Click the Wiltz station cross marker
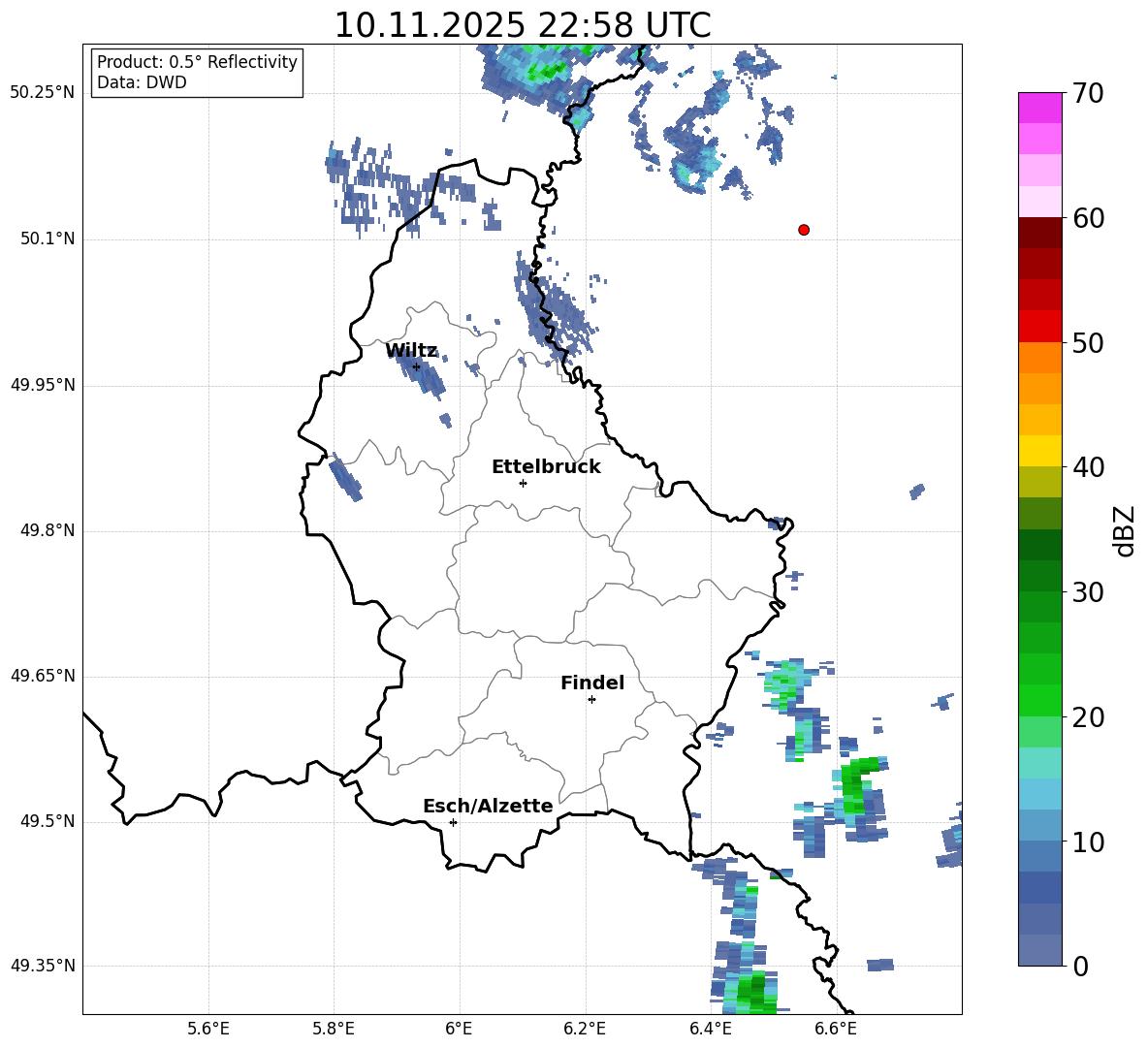1148x1048 pixels. [417, 366]
